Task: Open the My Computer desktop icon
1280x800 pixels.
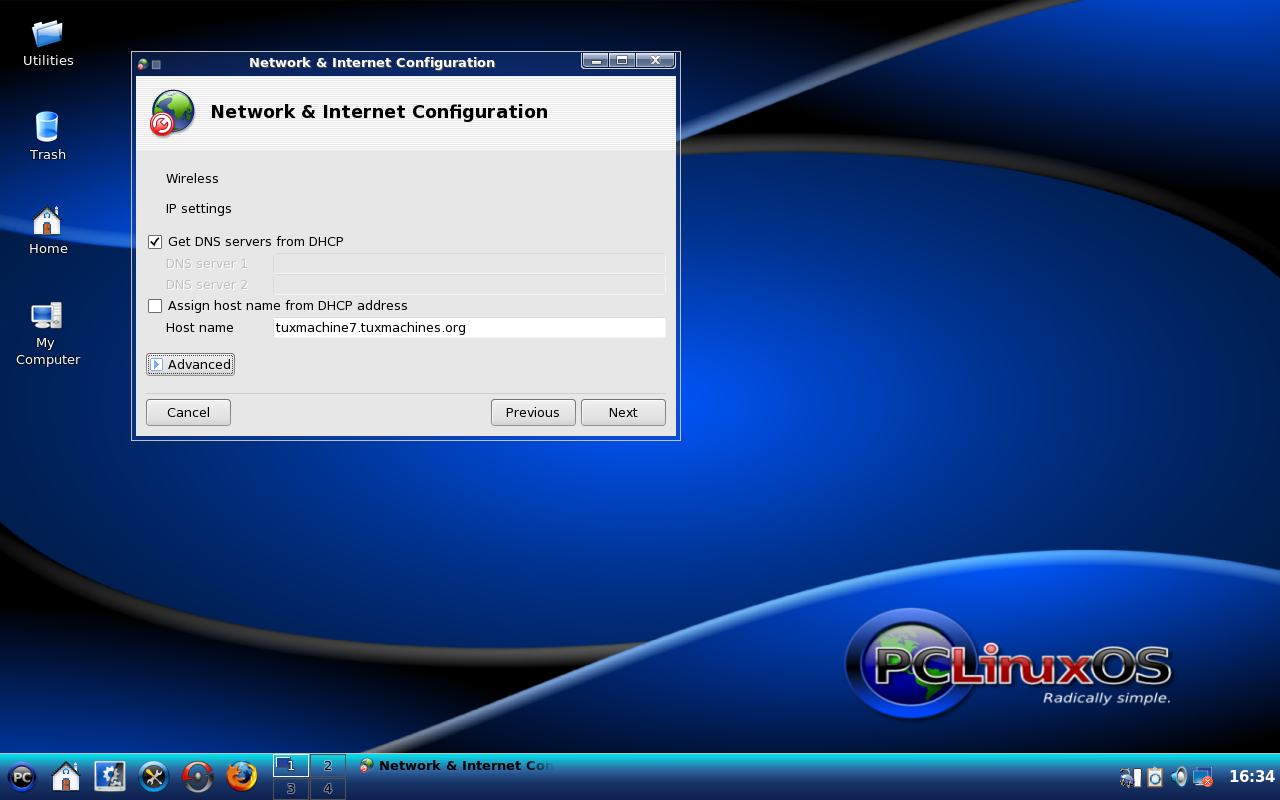Action: [x=47, y=334]
